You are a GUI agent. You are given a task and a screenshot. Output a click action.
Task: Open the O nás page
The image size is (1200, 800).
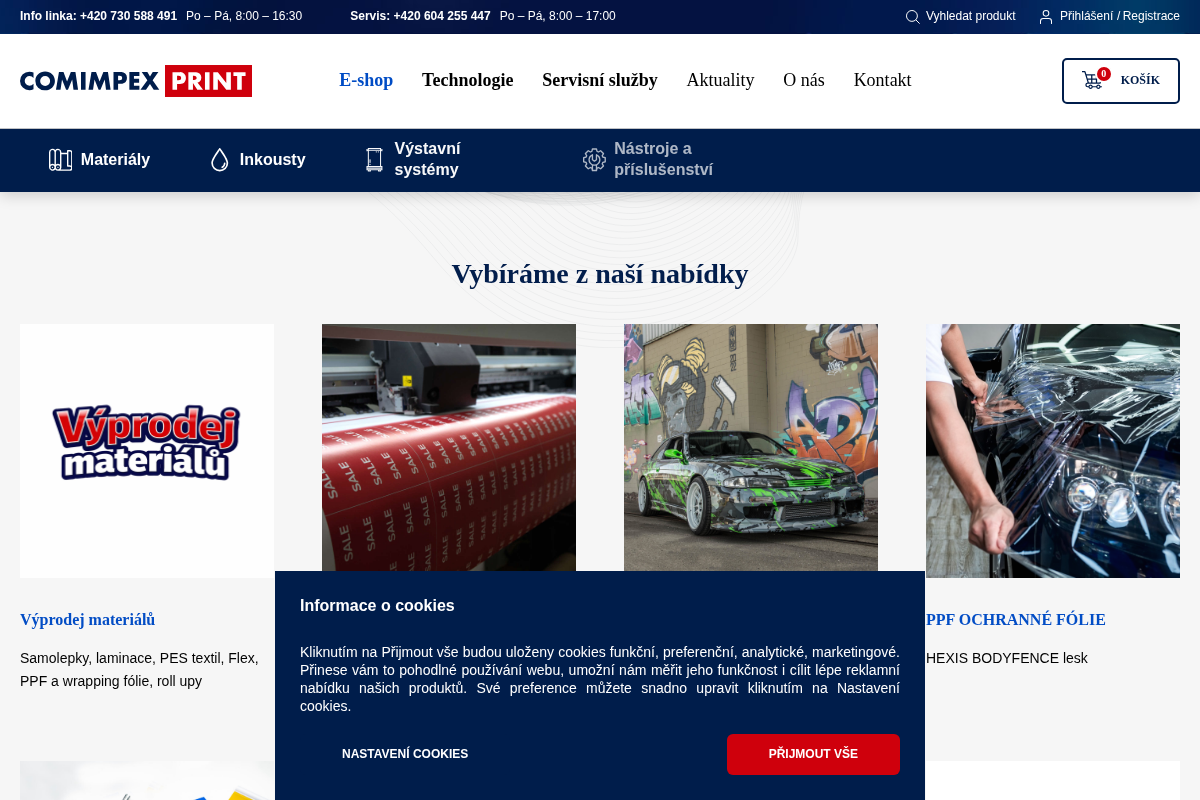[x=804, y=80]
